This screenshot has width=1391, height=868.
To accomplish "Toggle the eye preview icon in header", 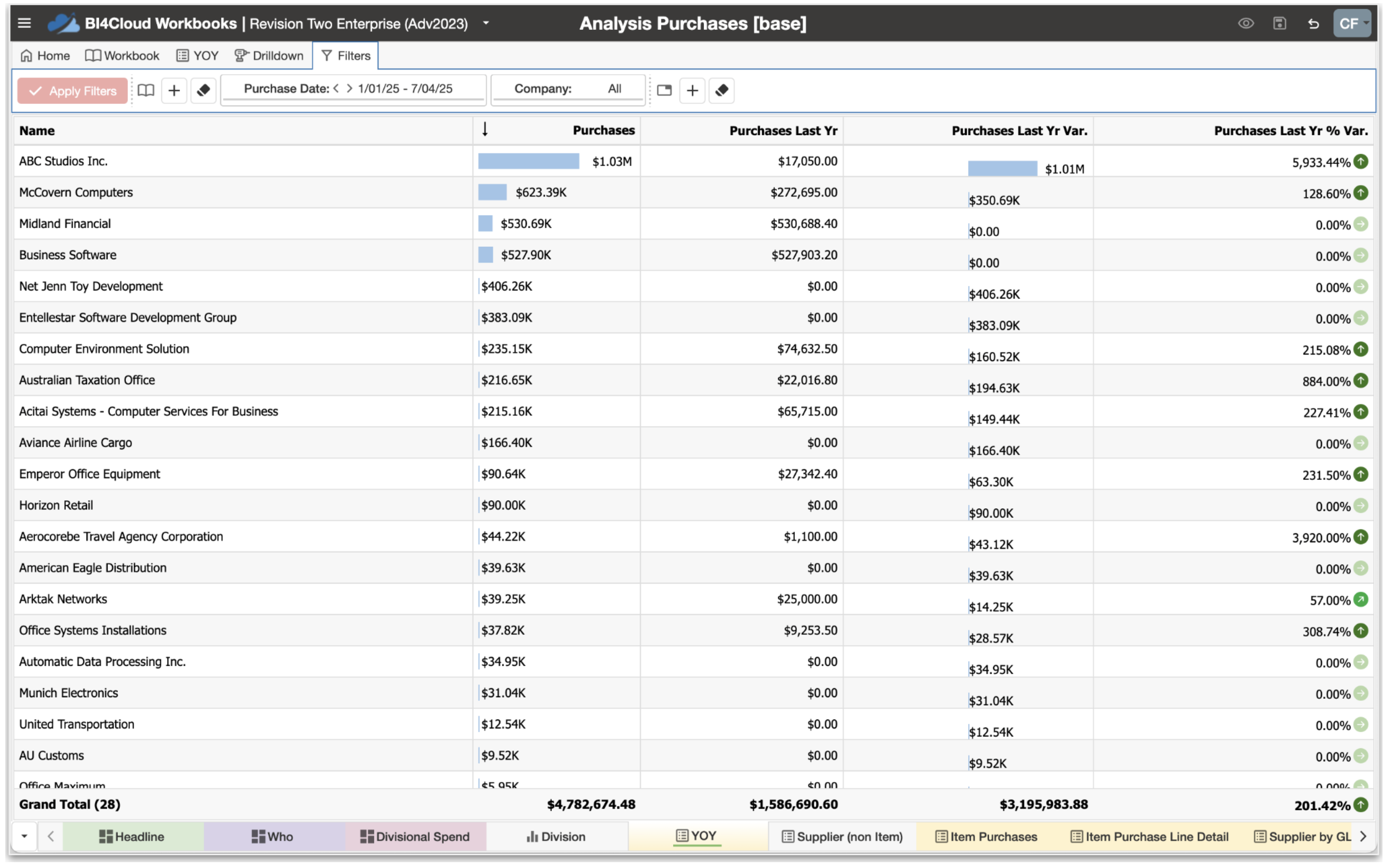I will tap(1245, 23).
